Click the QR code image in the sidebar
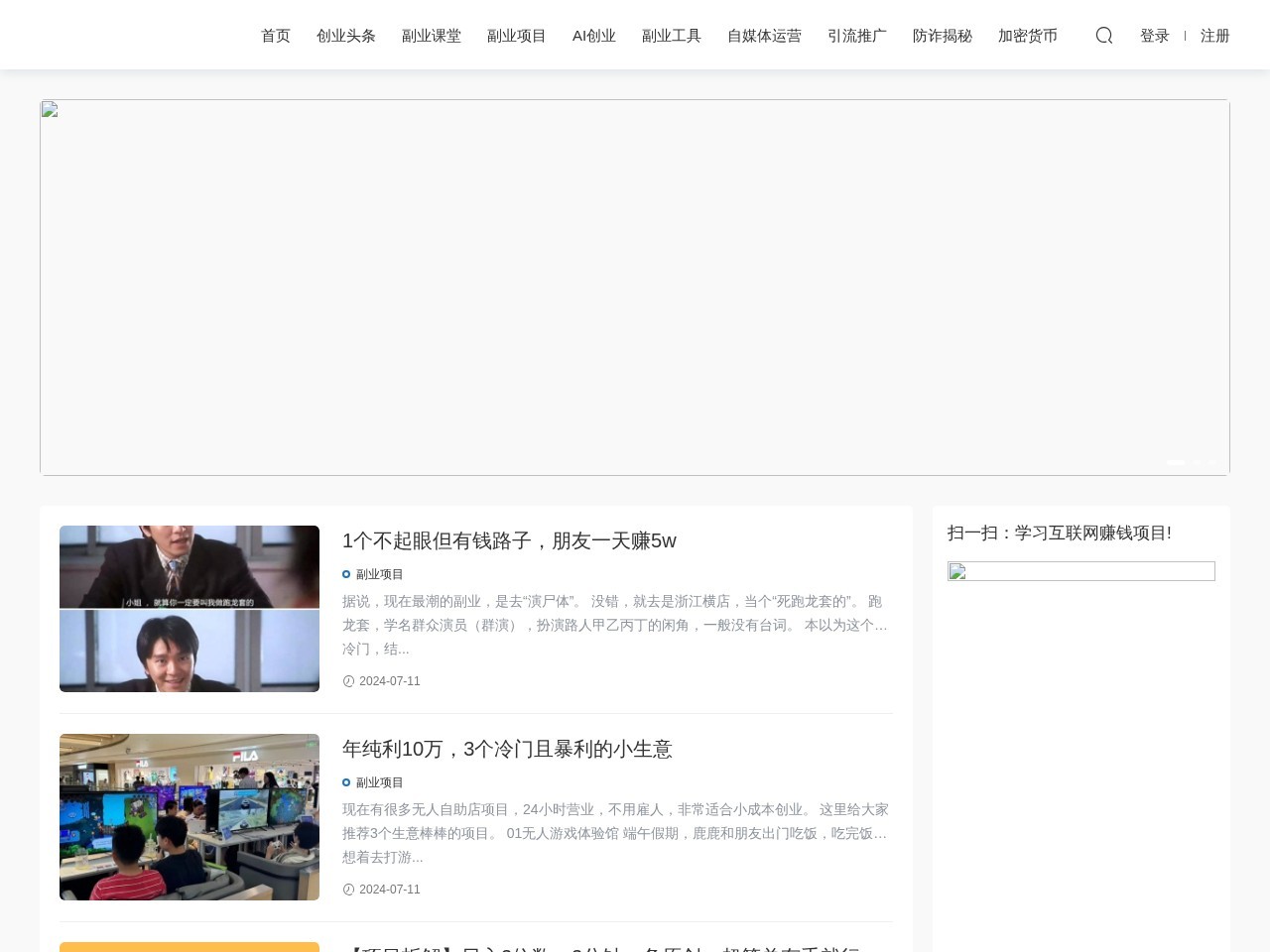Image resolution: width=1270 pixels, height=952 pixels. 1081,571
